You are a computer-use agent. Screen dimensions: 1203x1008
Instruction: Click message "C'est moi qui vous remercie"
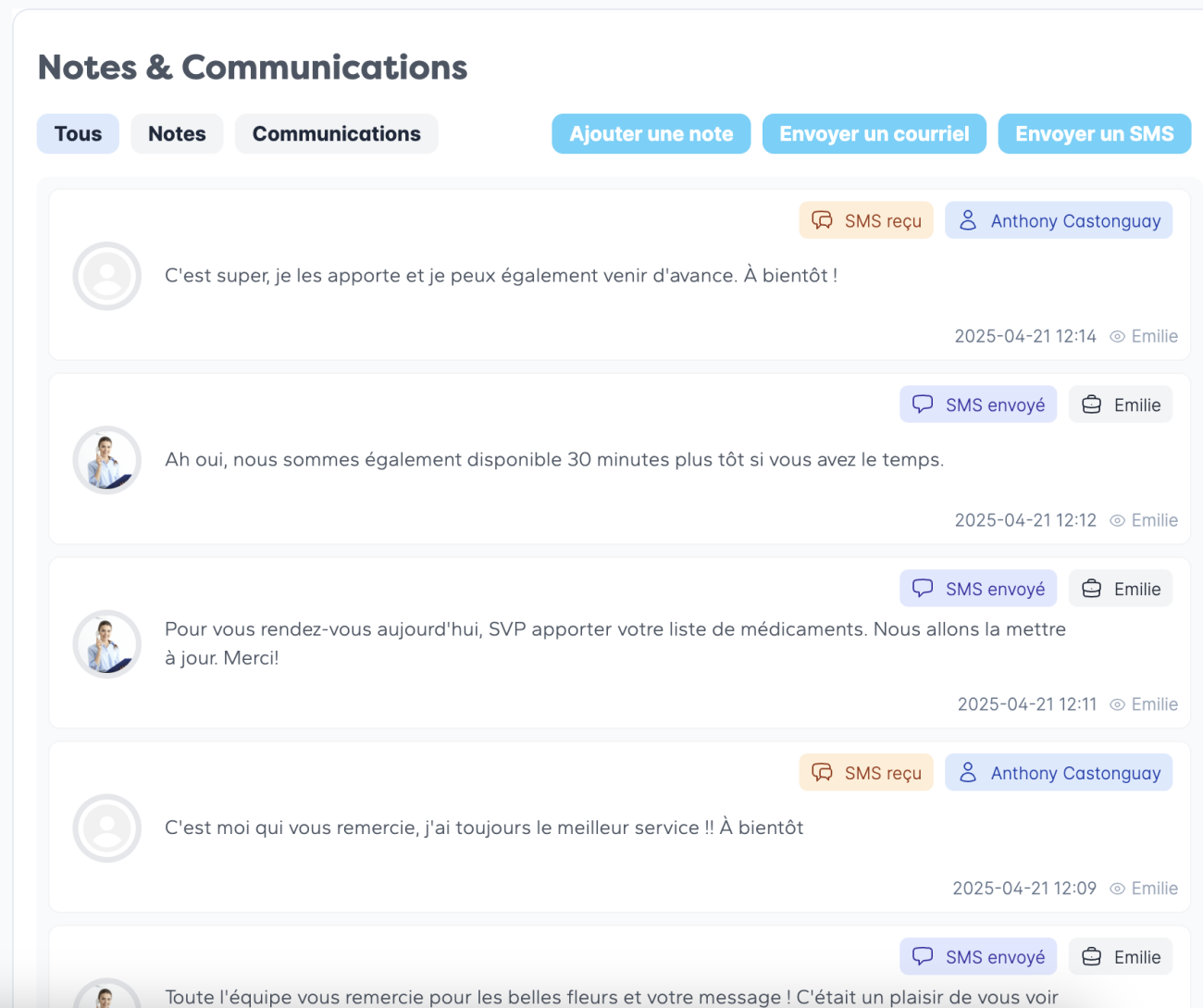(x=484, y=828)
